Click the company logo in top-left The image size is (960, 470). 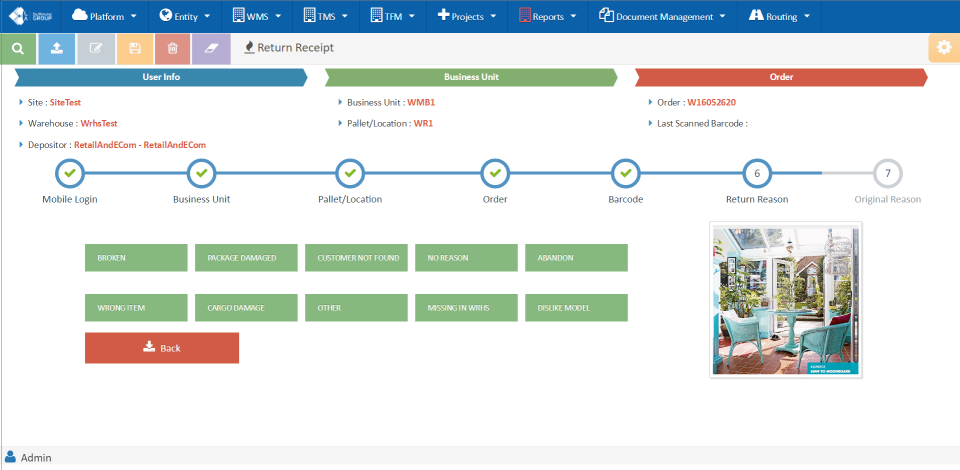coord(31,16)
